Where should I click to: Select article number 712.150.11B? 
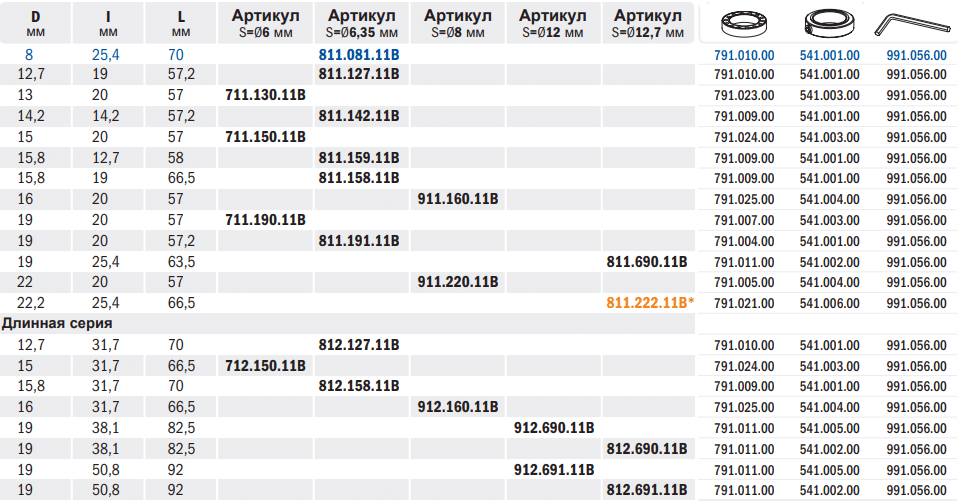pos(265,365)
